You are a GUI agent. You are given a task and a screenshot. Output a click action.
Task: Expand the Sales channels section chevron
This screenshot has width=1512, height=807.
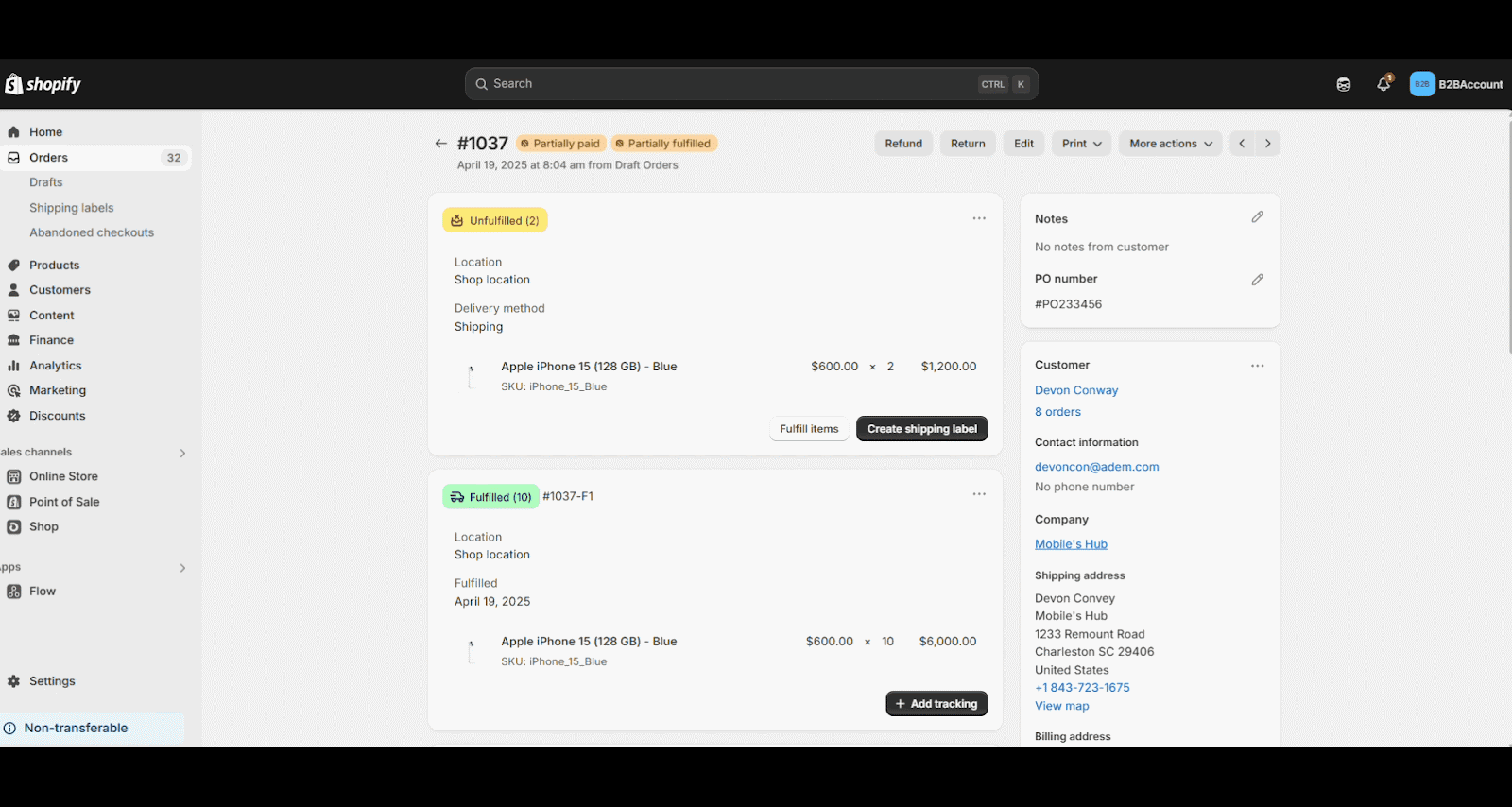(x=182, y=453)
